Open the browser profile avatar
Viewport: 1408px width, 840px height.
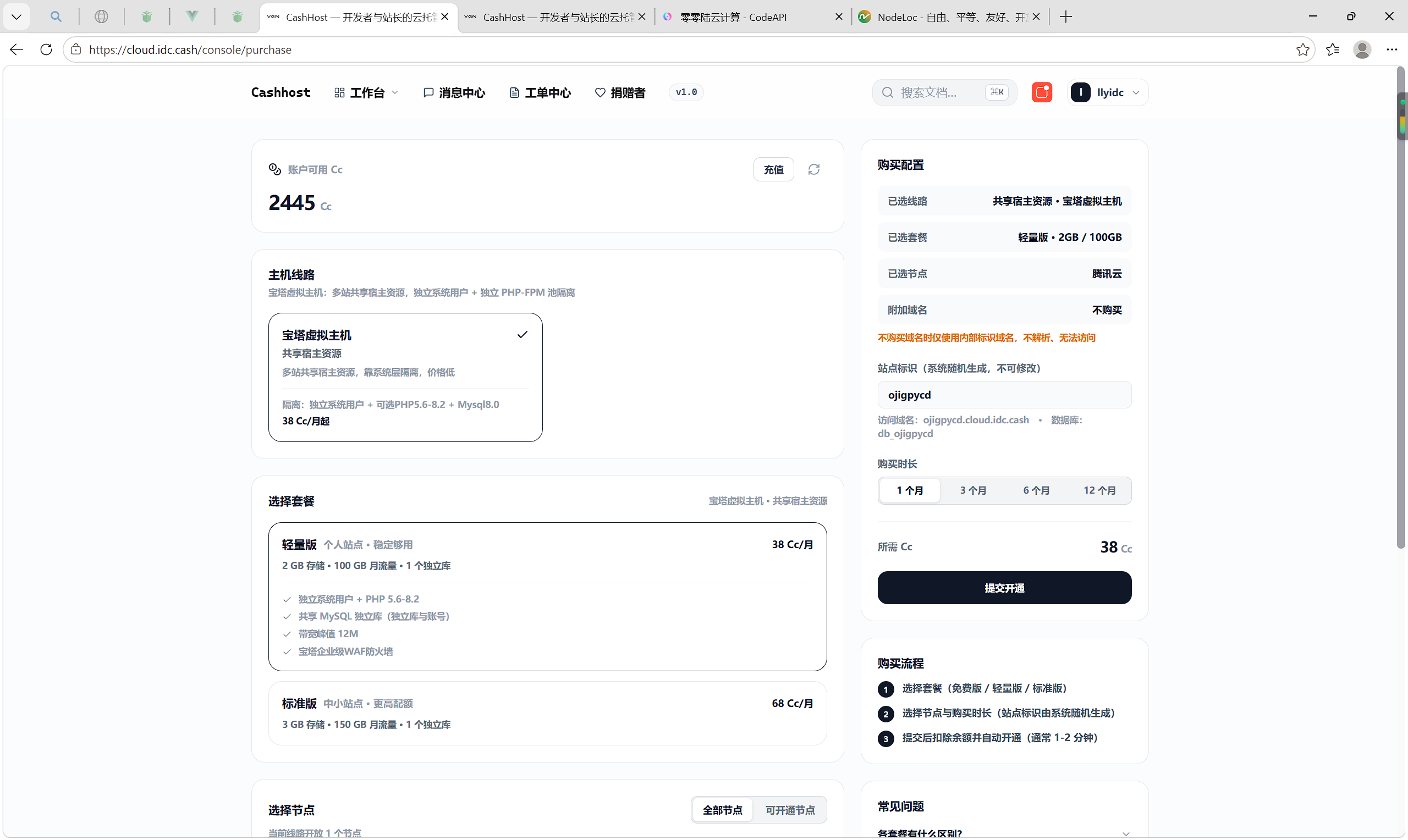point(1362,50)
